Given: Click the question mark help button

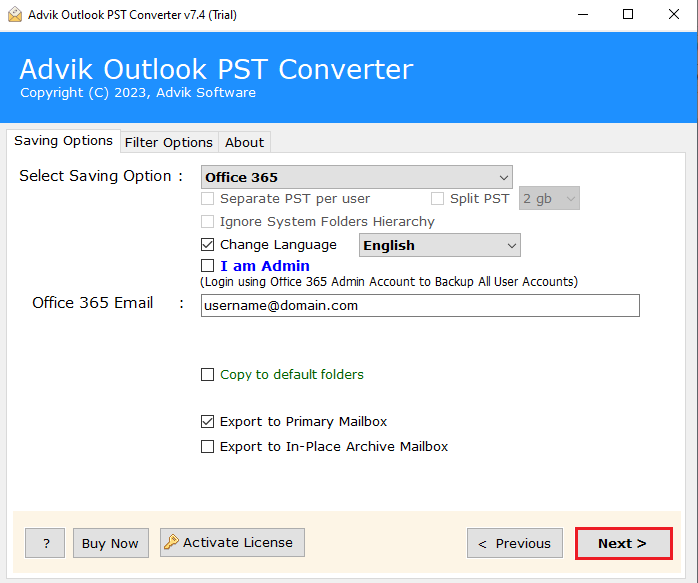Looking at the screenshot, I should 45,543.
